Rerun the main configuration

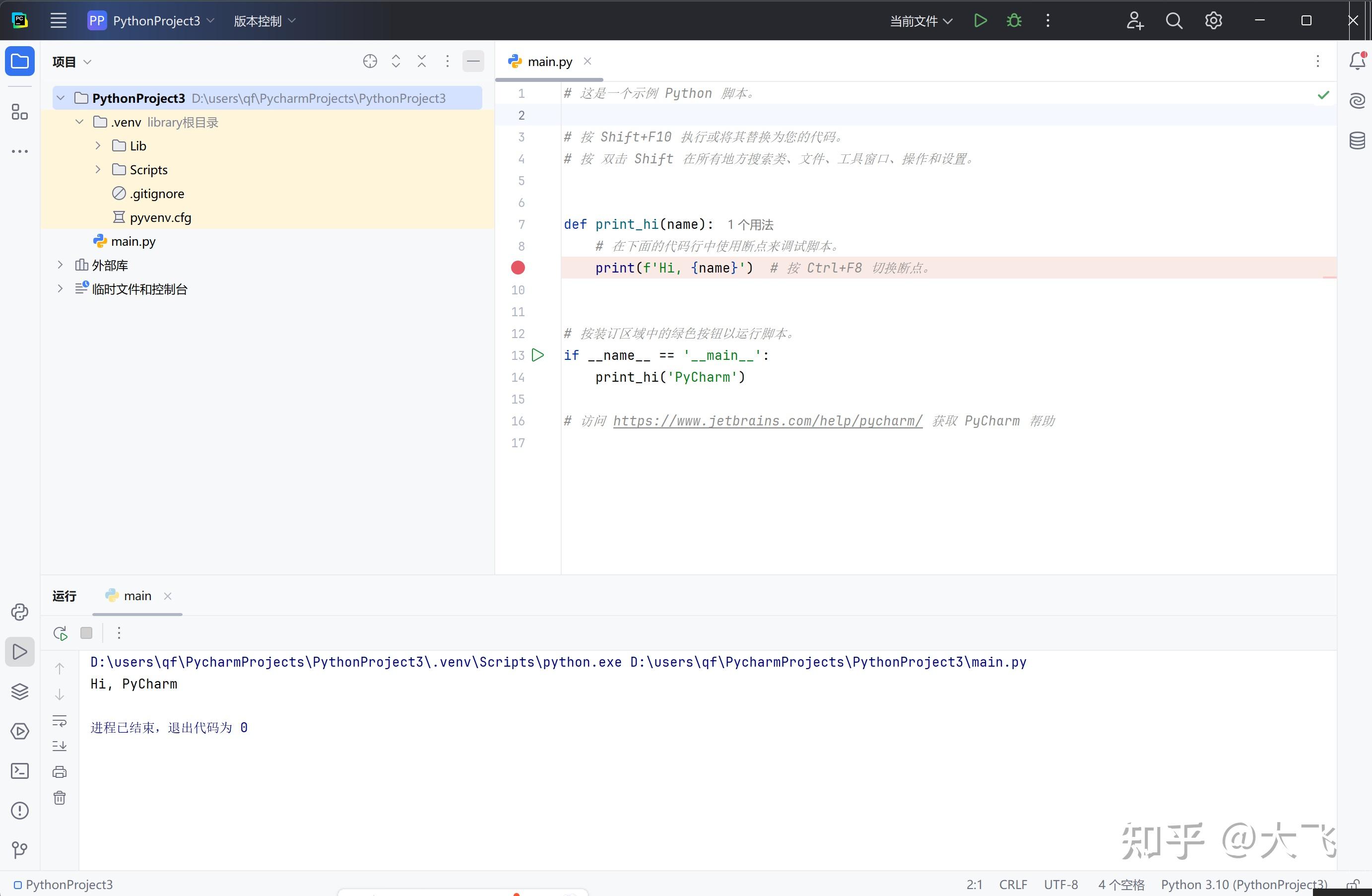coord(60,632)
